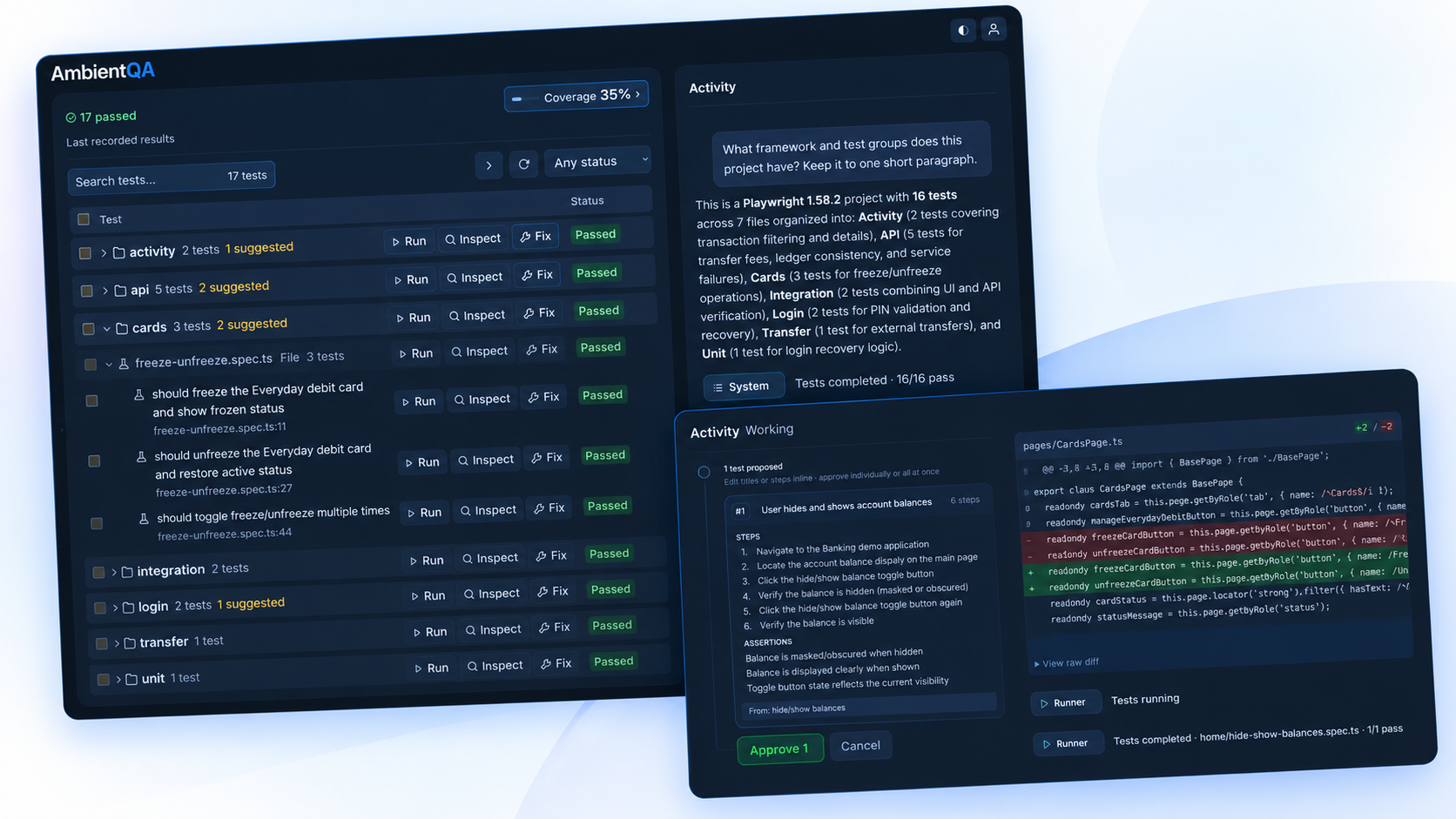Run the activity test group

click(x=409, y=241)
